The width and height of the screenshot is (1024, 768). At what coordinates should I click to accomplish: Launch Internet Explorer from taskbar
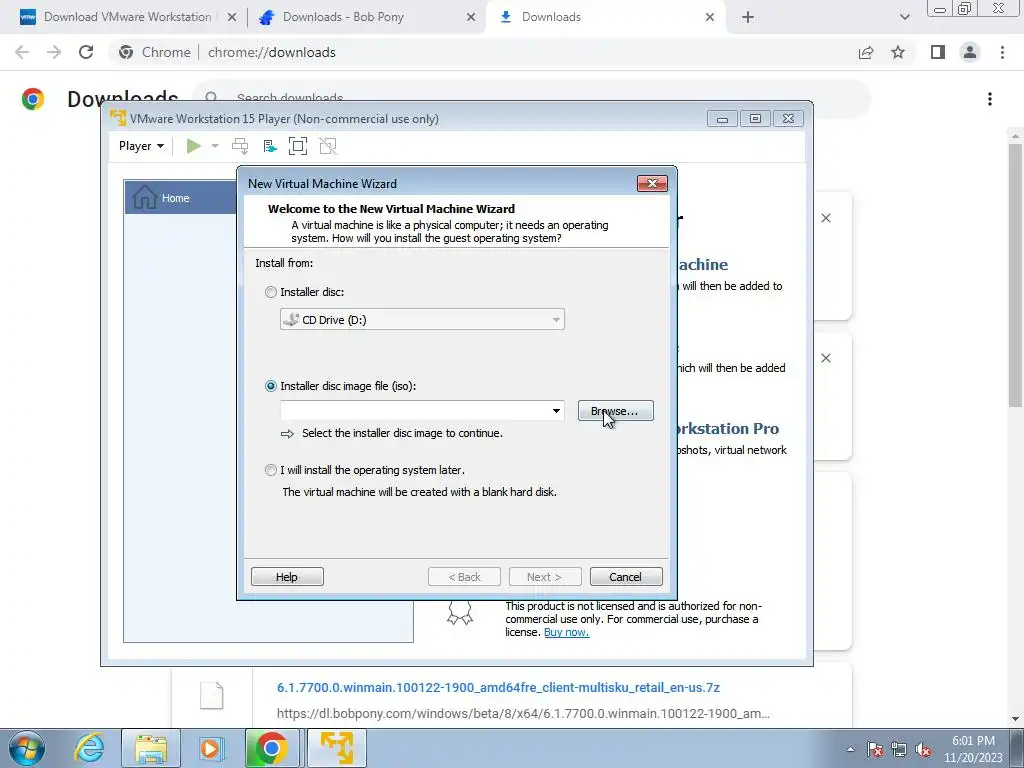[x=89, y=748]
